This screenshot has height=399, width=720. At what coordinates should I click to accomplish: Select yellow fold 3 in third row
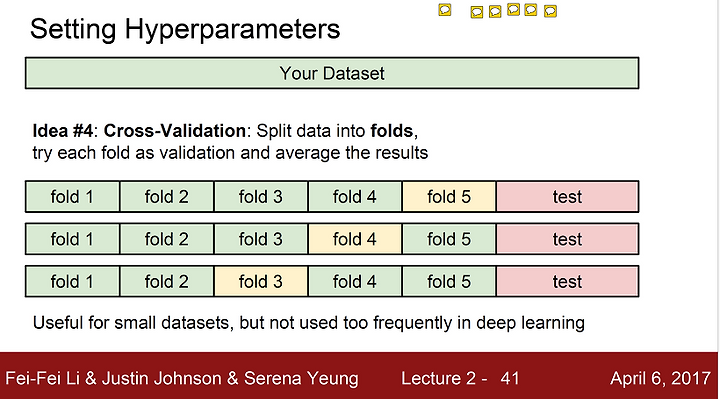click(x=260, y=281)
